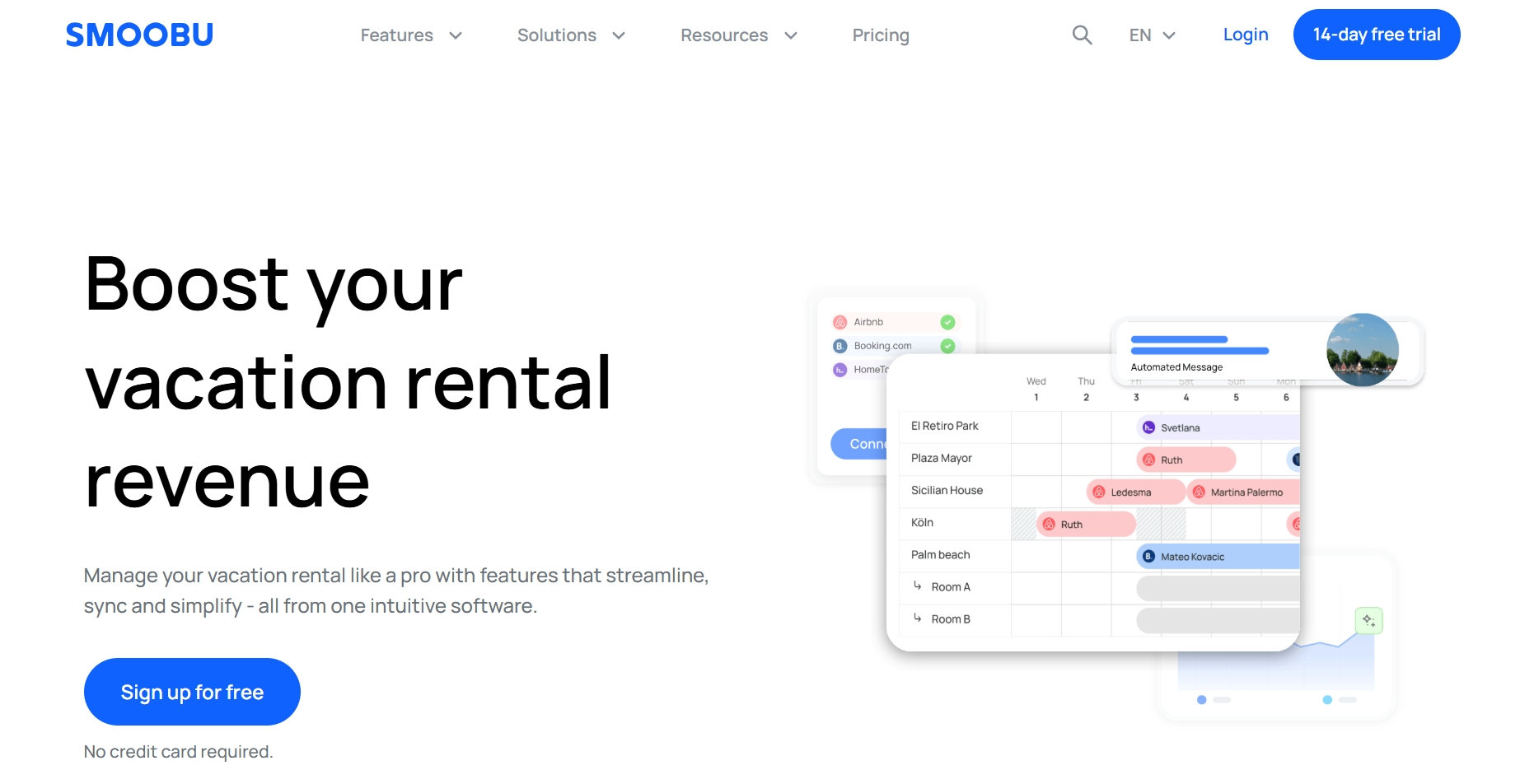Viewport: 1520px width, 784px height.
Task: Open the search magnifier icon
Action: click(x=1082, y=35)
